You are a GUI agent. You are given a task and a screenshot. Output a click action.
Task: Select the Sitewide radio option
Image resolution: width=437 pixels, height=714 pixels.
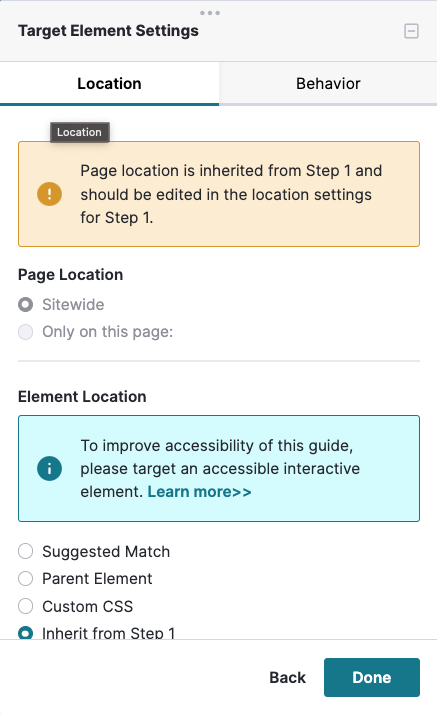coord(25,305)
